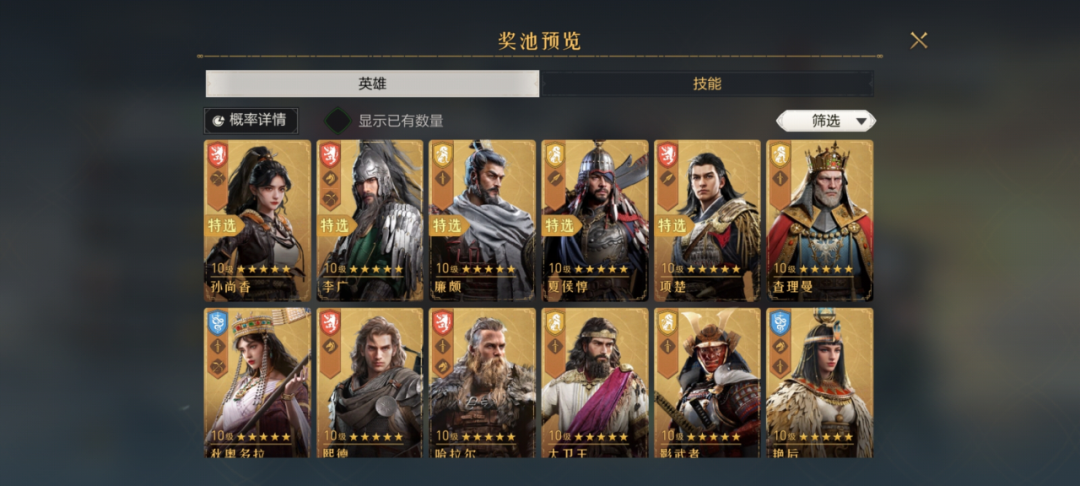Viewport: 1080px width, 486px height.
Task: Click the pie chart icon beside 概率详情
Action: click(218, 121)
